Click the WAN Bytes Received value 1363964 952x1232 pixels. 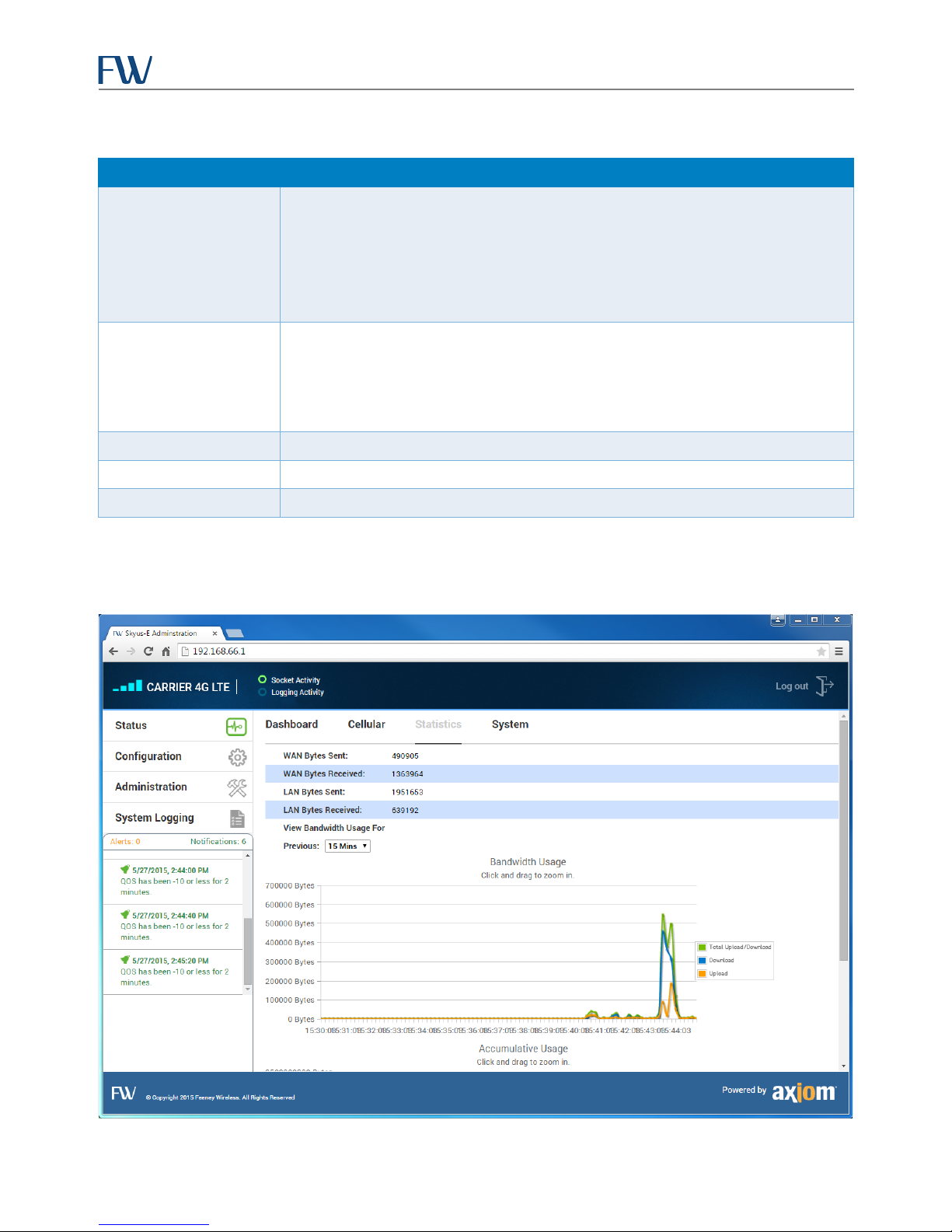click(x=407, y=774)
